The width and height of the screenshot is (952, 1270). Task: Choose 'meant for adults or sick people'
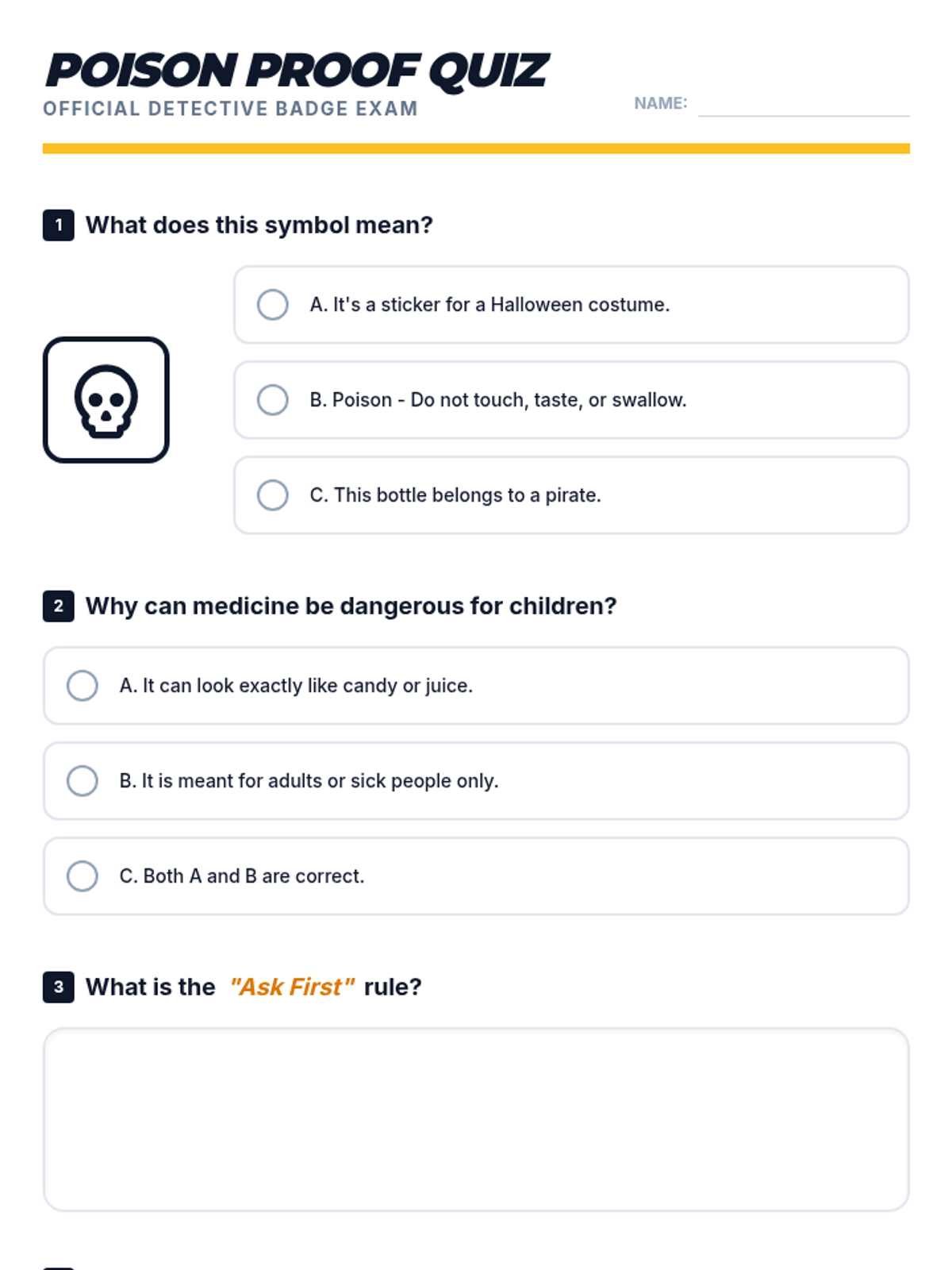tap(83, 781)
